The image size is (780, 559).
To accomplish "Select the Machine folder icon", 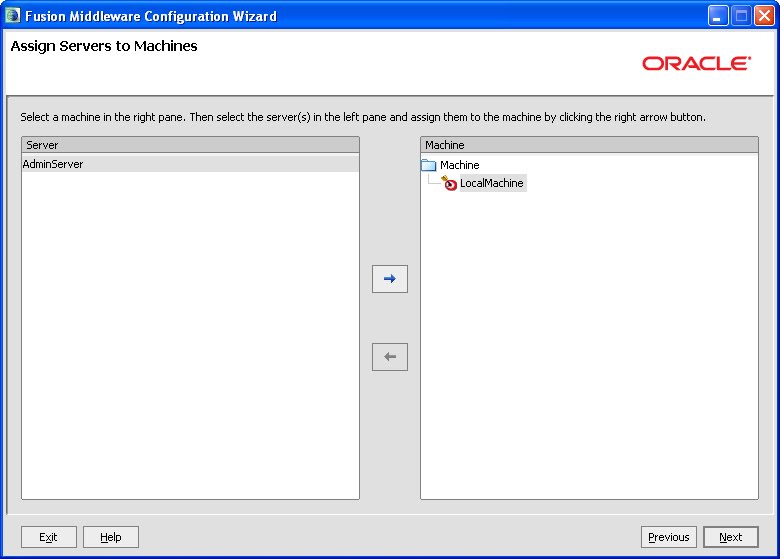I will point(428,165).
